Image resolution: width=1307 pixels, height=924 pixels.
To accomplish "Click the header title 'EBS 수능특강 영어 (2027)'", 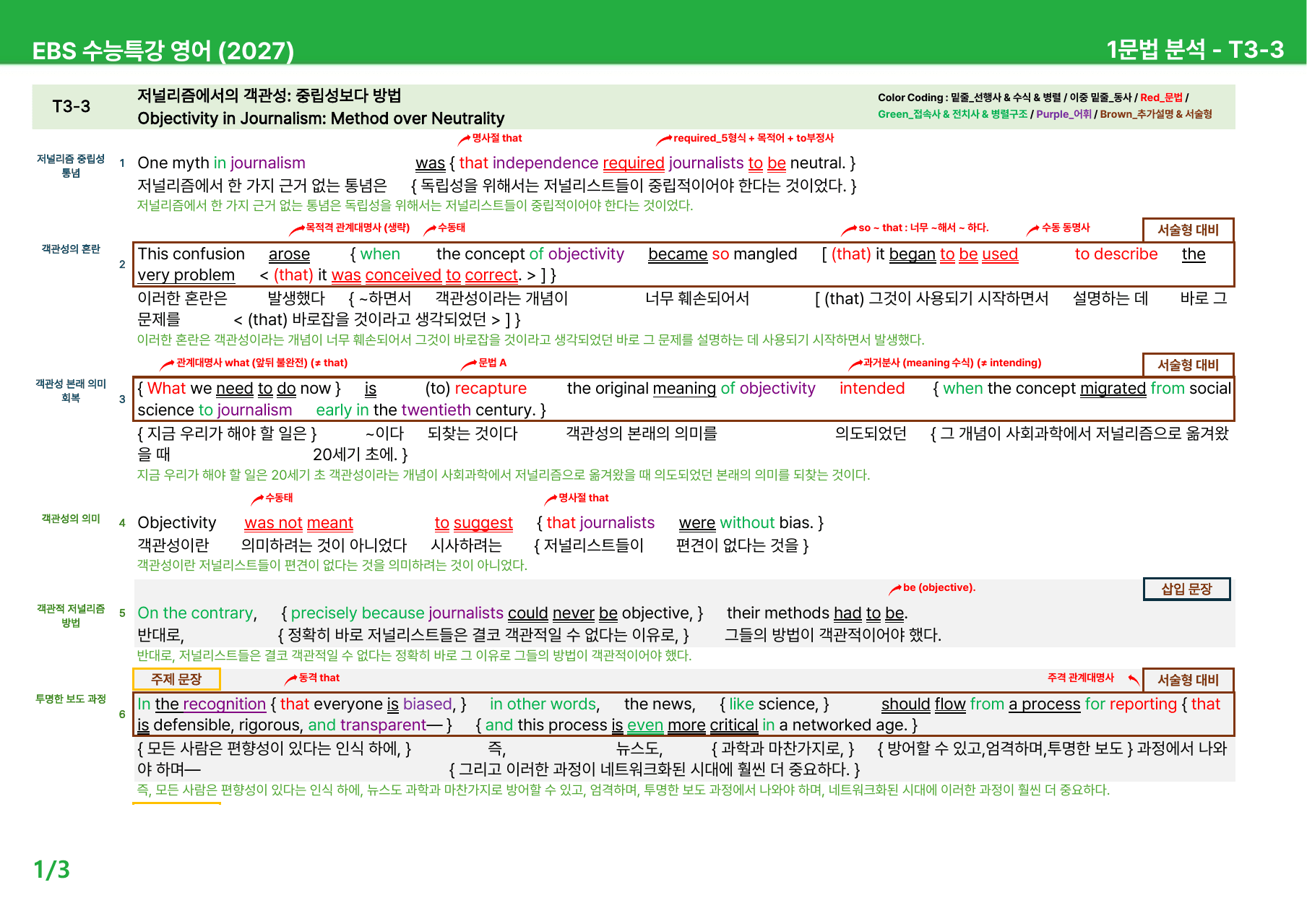I will 163,51.
